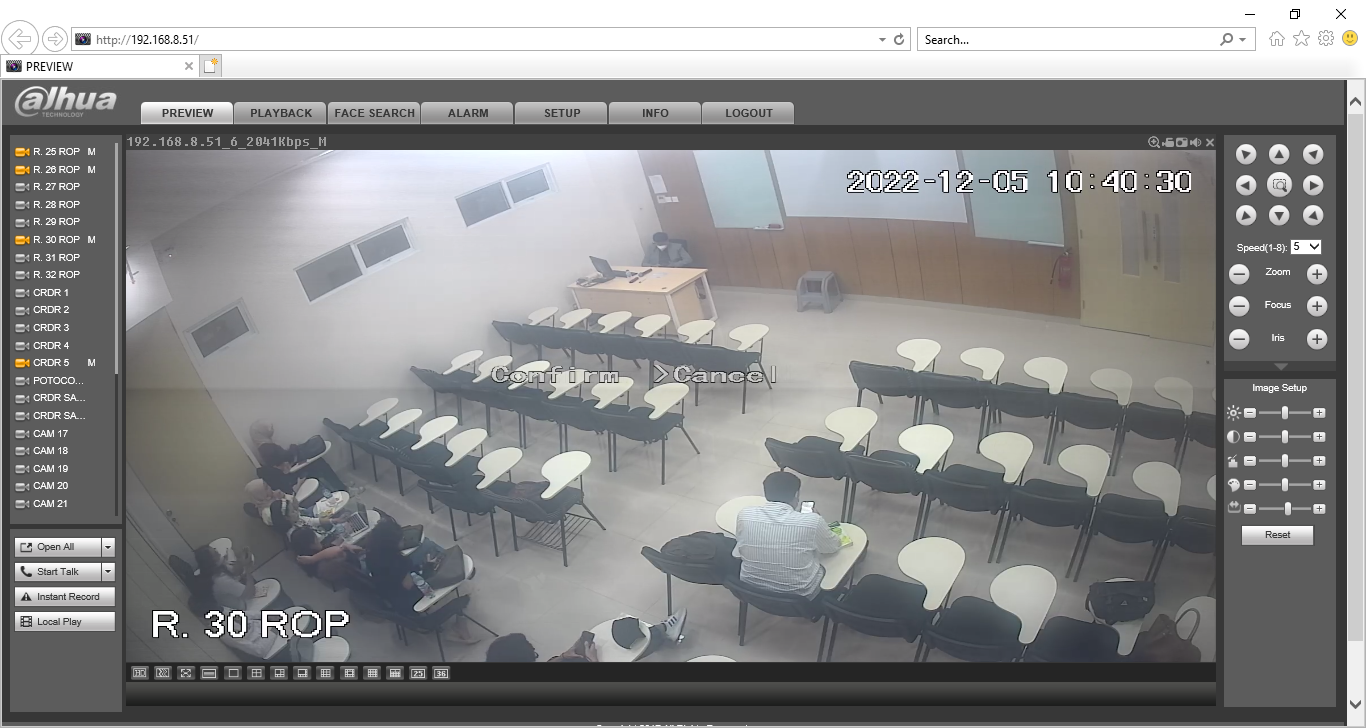Increase Focus with the plus button
Image resolution: width=1366 pixels, height=728 pixels.
click(x=1317, y=306)
